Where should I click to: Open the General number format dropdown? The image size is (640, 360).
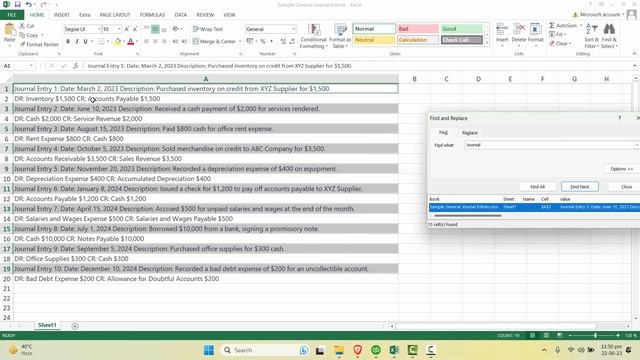point(293,29)
